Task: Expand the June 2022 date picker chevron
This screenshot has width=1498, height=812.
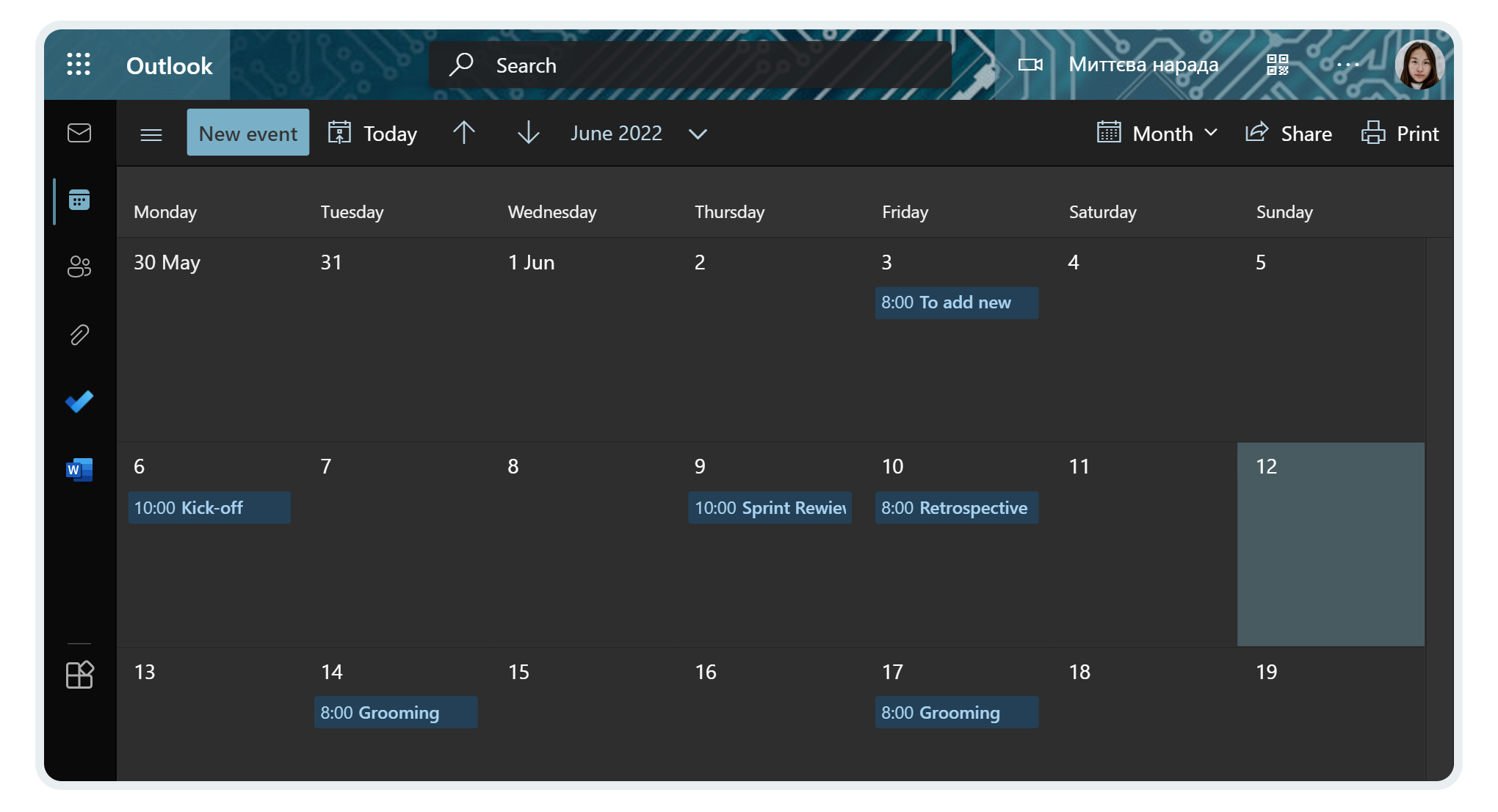Action: (697, 134)
